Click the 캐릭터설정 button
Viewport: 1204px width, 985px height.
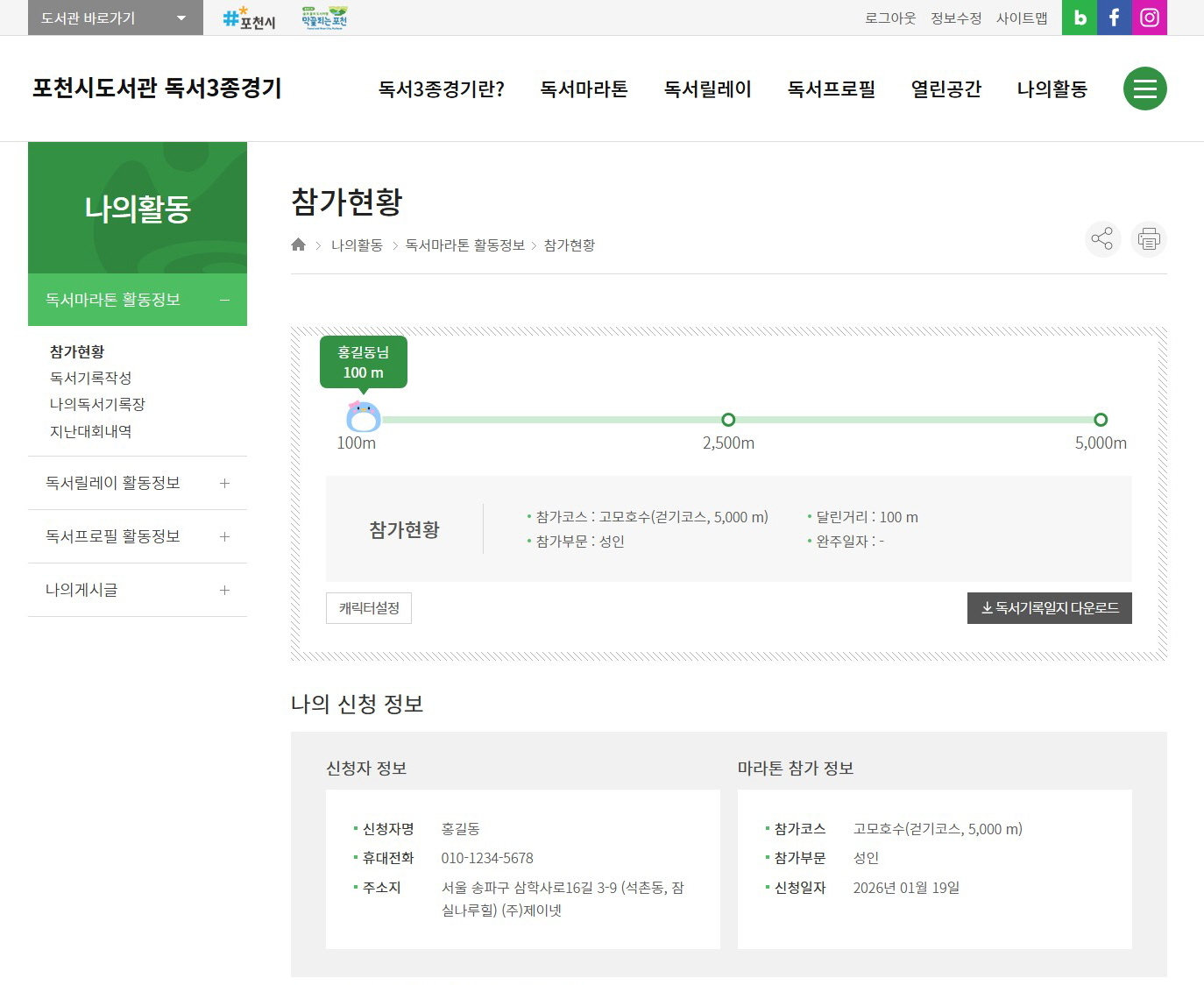click(368, 607)
